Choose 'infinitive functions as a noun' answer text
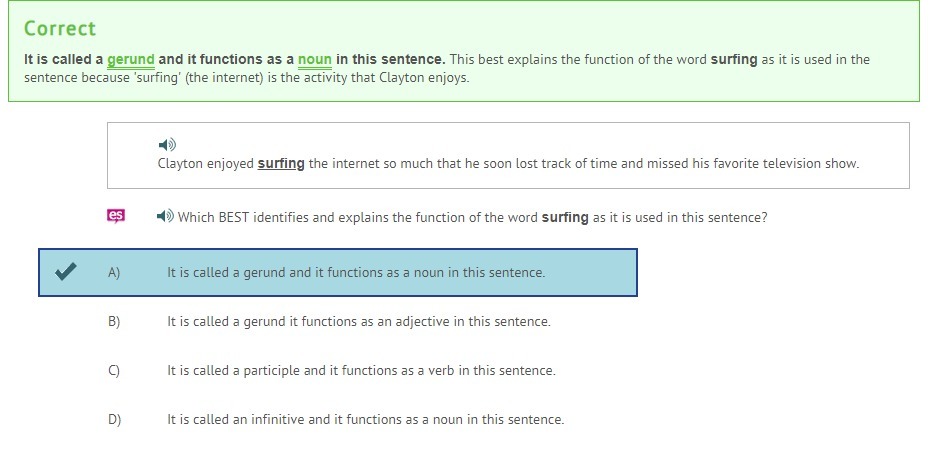The width and height of the screenshot is (943, 472). [x=365, y=420]
